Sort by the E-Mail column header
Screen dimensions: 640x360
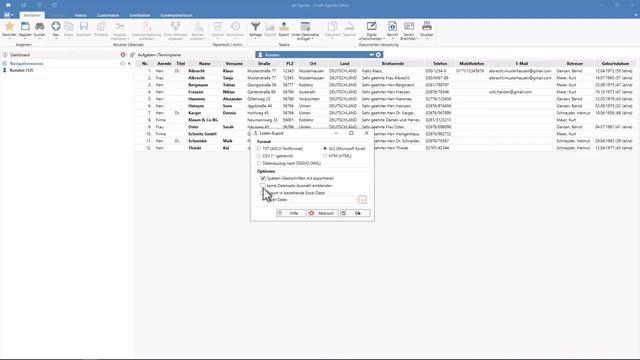point(522,64)
